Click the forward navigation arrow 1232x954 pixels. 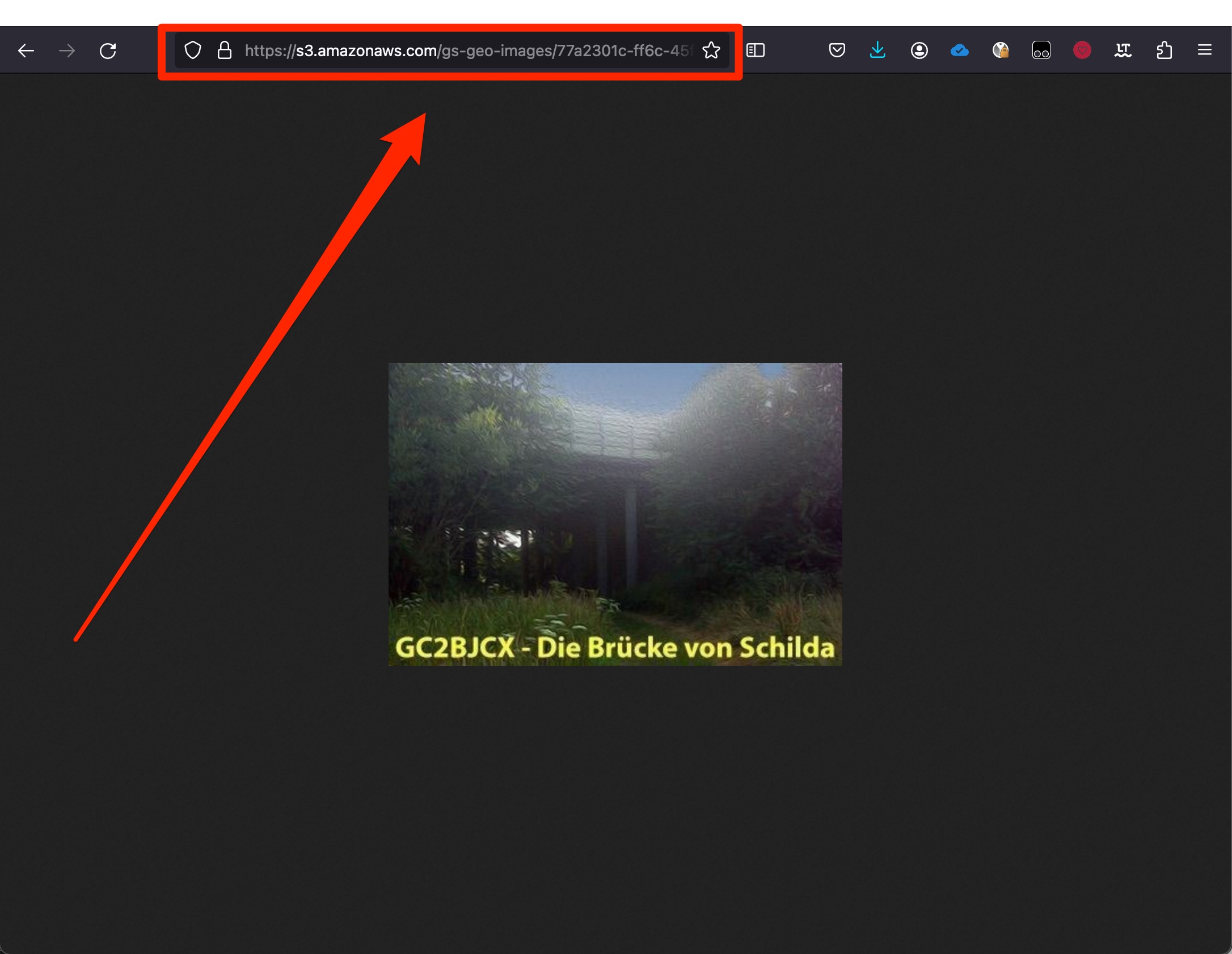(67, 50)
